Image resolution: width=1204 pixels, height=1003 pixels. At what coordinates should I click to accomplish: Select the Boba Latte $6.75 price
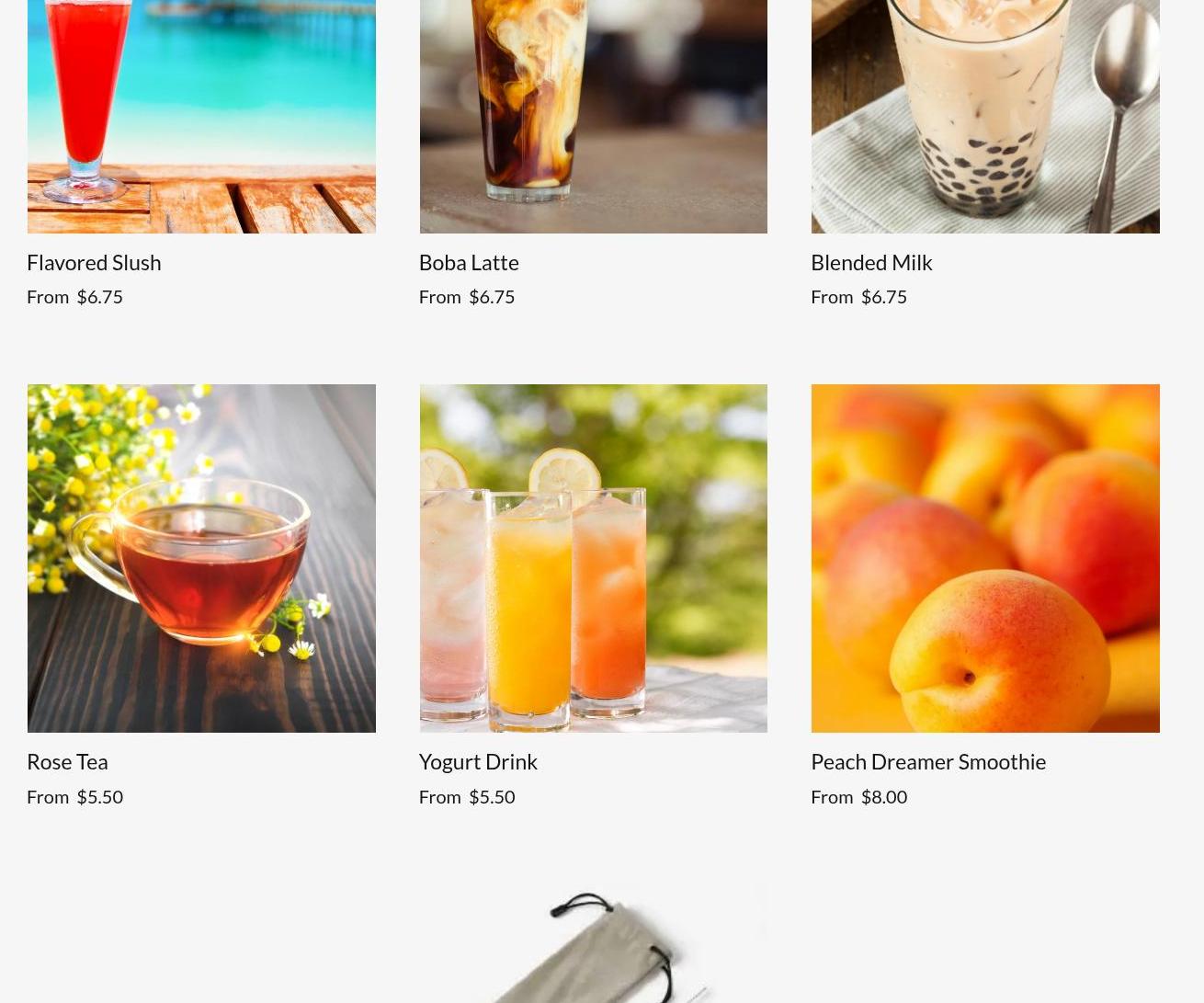(492, 297)
